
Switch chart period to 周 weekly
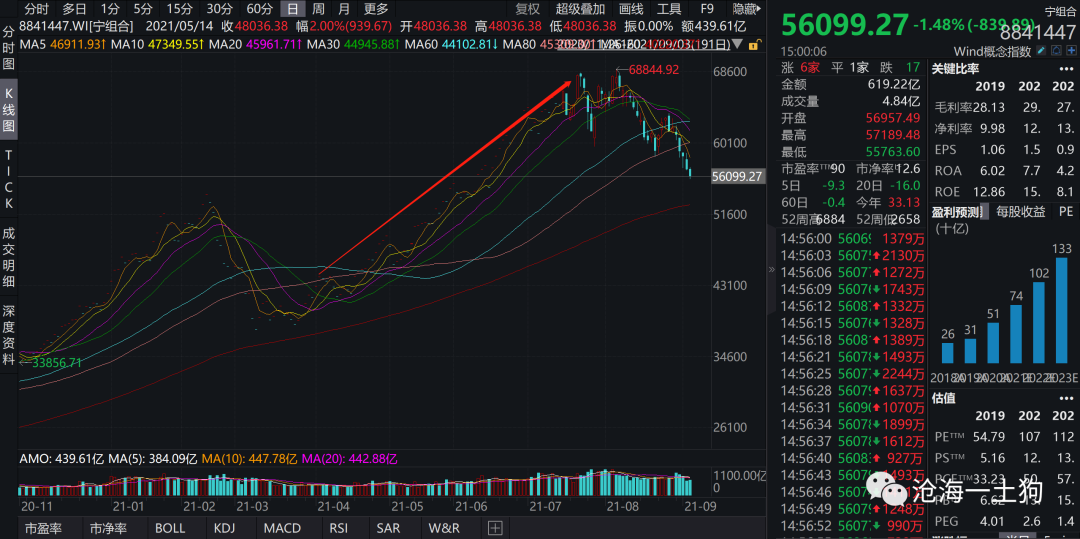318,9
